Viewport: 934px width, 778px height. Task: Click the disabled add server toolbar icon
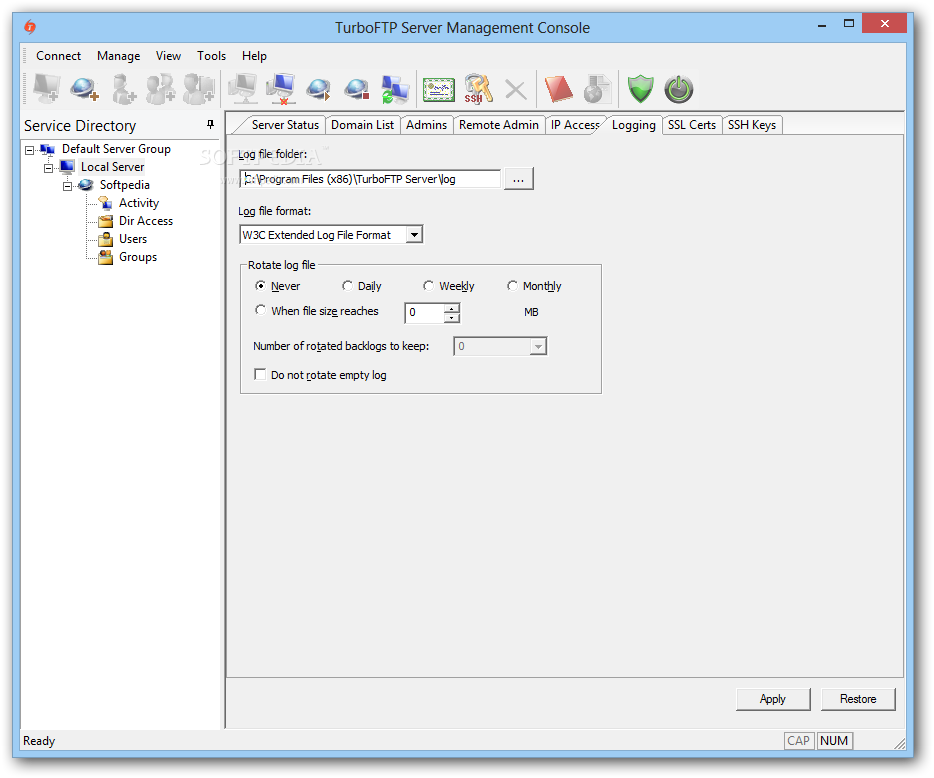46,89
